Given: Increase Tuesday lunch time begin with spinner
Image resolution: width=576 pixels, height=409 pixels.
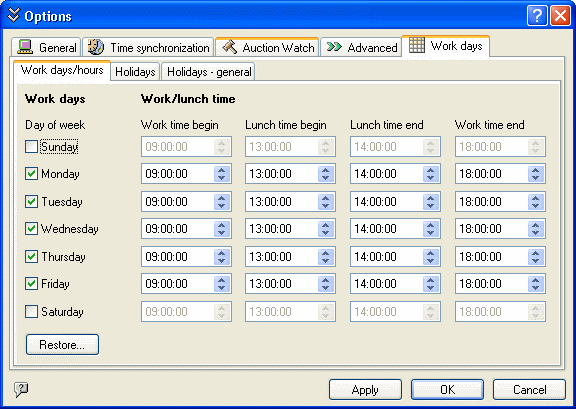Looking at the screenshot, I should coord(325,198).
